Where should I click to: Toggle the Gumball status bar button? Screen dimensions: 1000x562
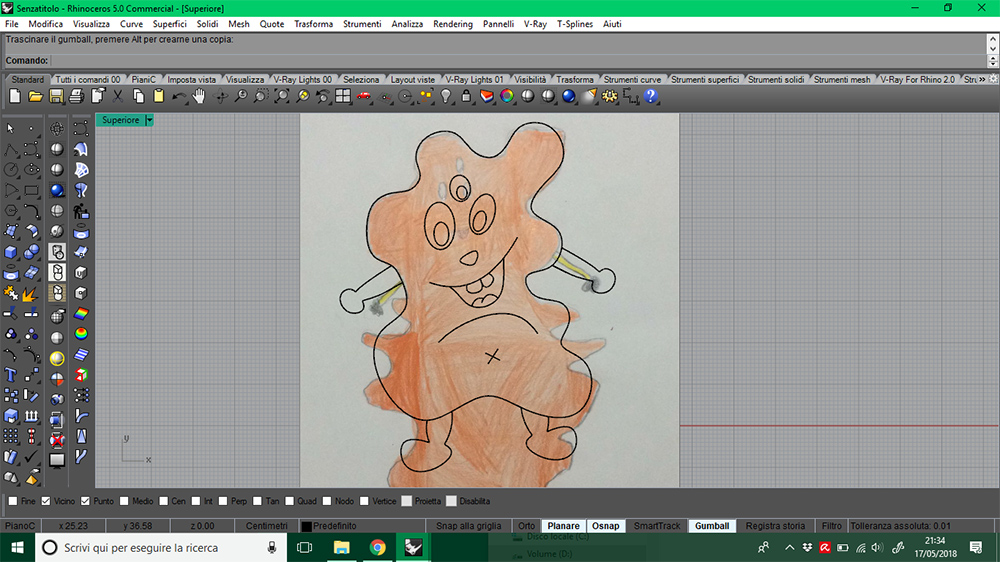[712, 526]
